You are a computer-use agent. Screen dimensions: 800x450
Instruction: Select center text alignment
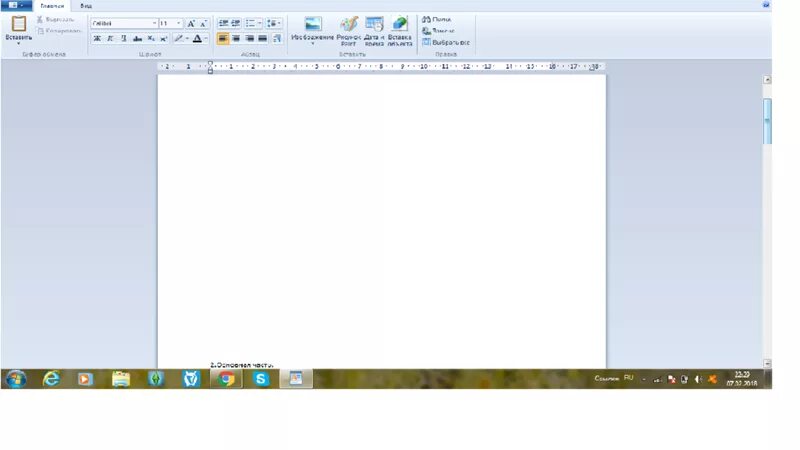[x=236, y=39]
